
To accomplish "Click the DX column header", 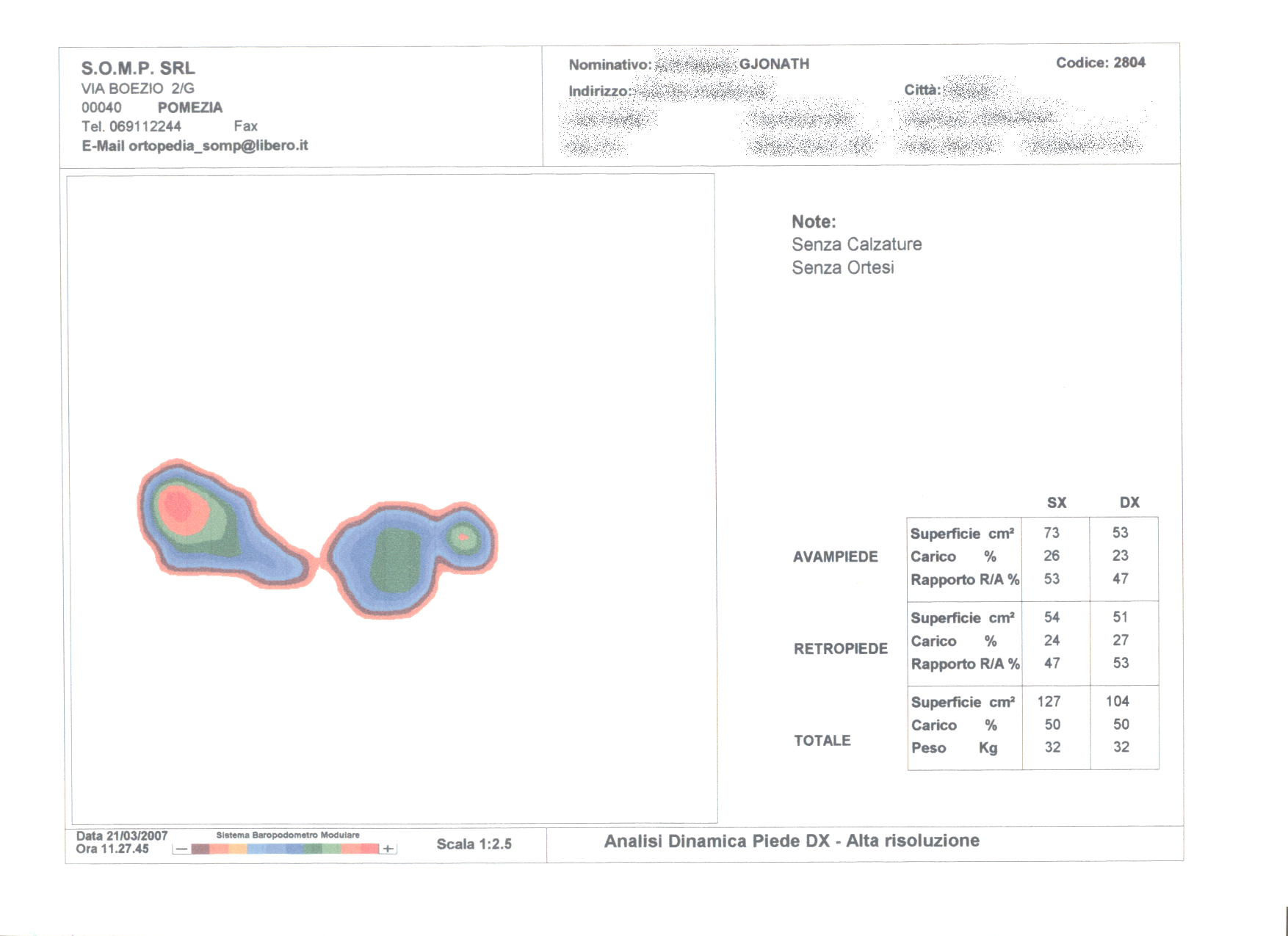I will point(1129,503).
